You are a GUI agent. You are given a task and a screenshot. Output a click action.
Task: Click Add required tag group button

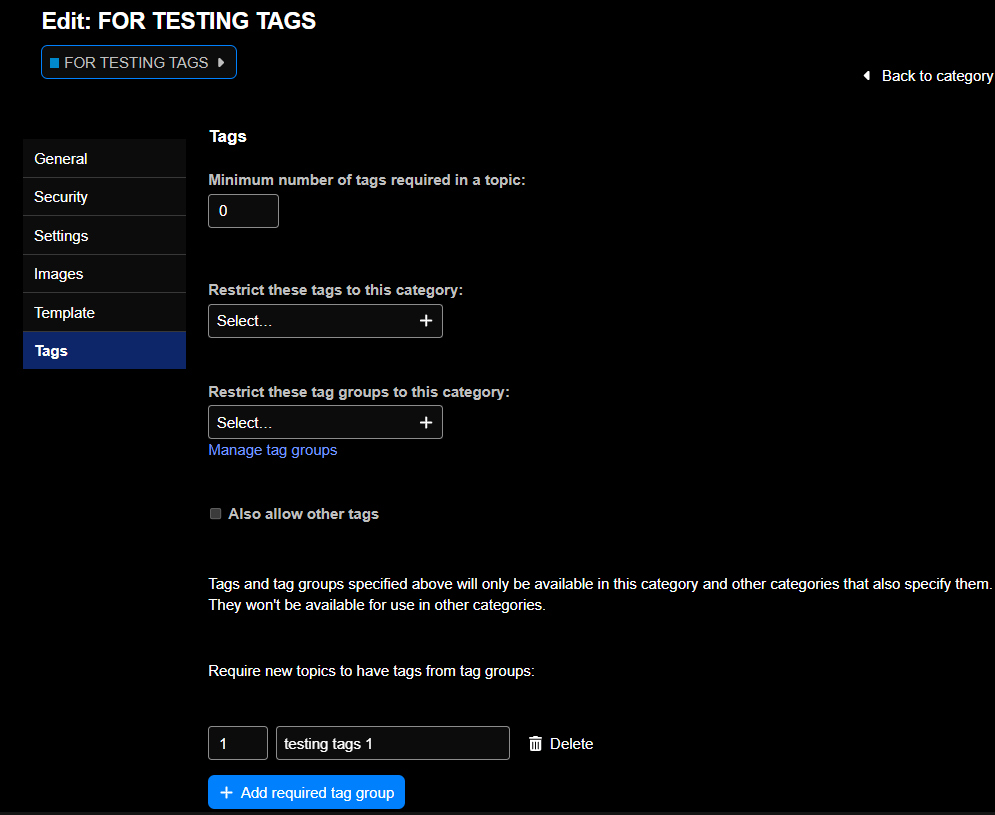point(306,792)
